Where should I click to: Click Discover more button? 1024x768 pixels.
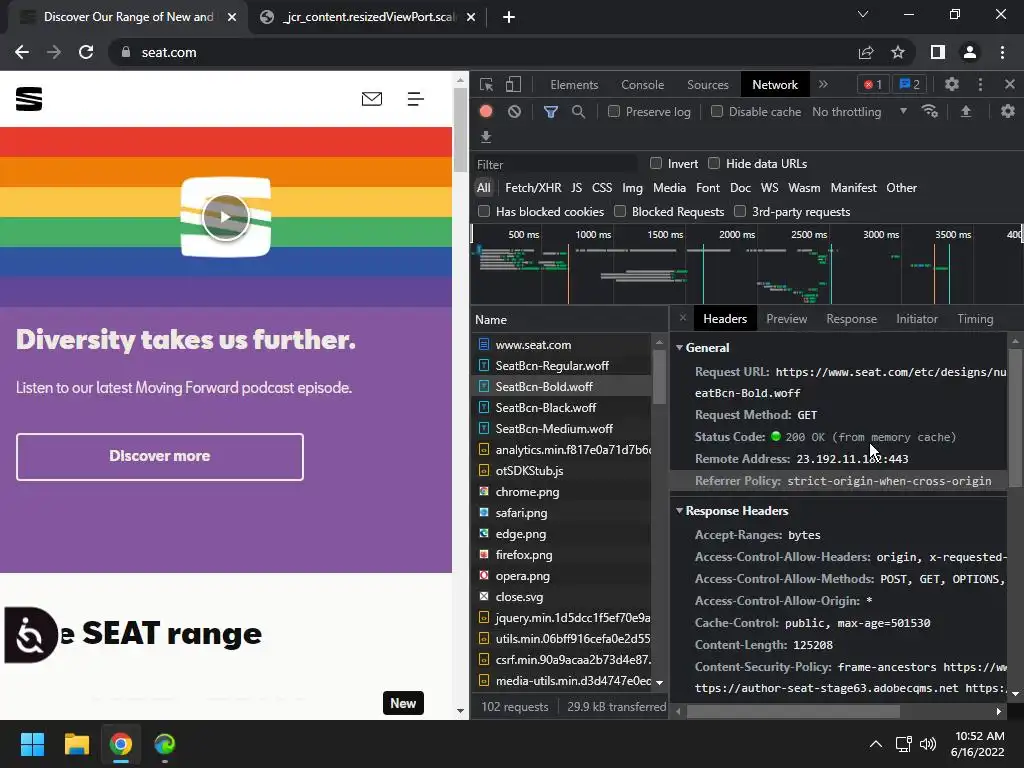click(x=160, y=456)
